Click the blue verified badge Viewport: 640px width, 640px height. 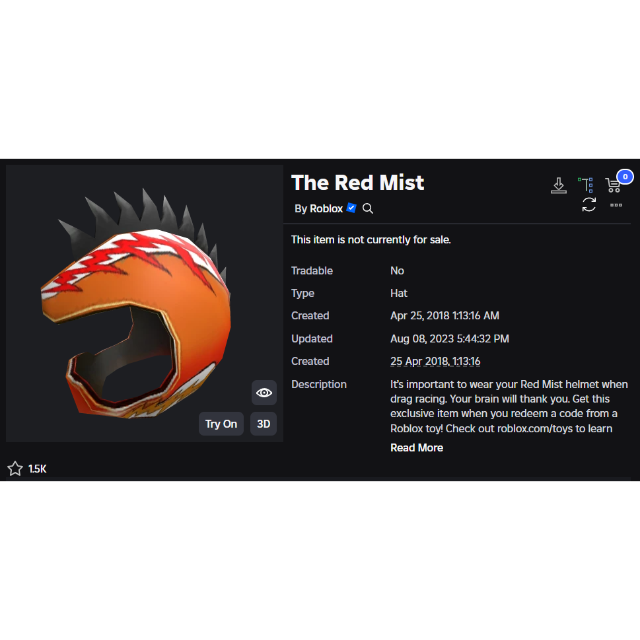(351, 208)
